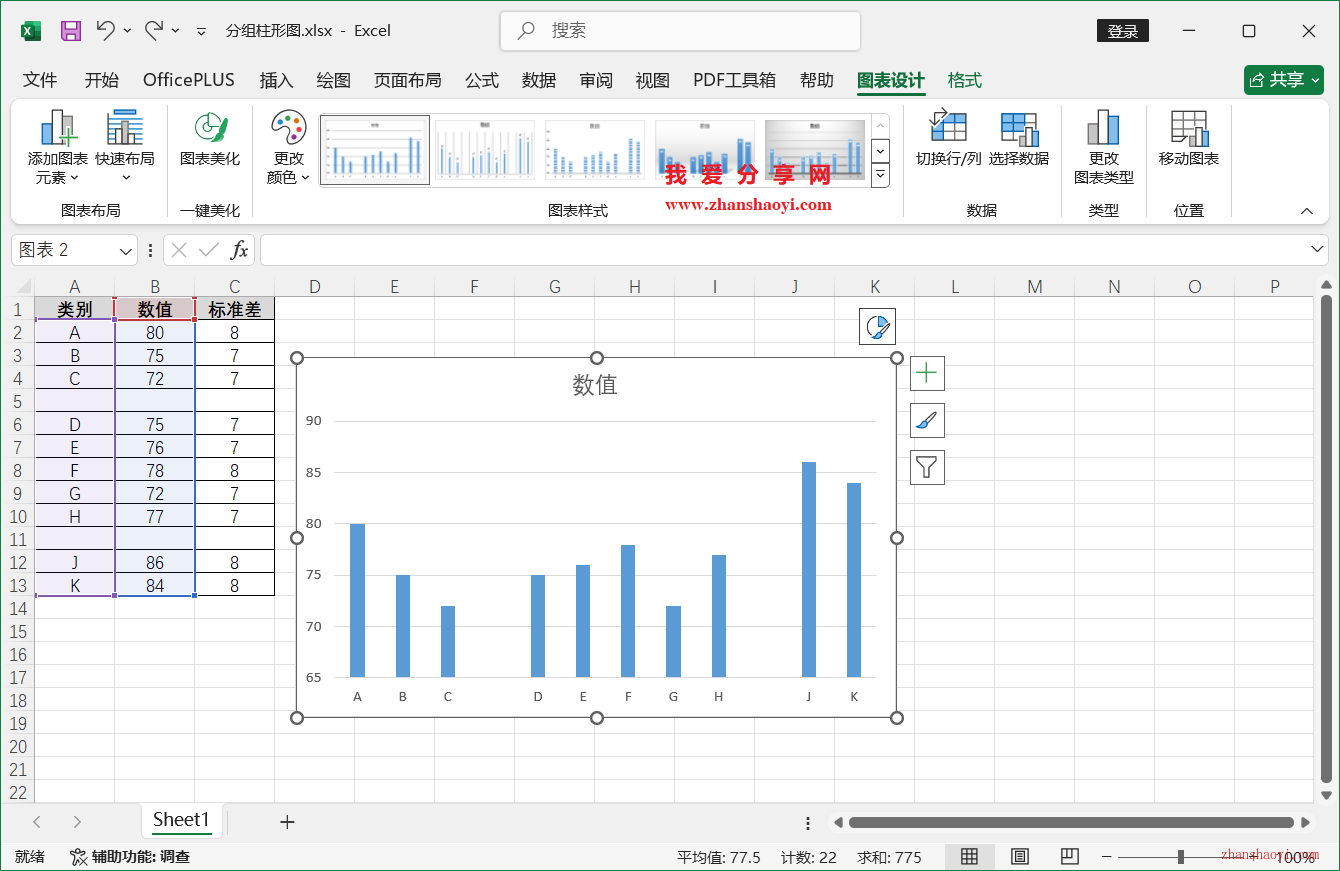Expand the chart styles gallery
This screenshot has height=871, width=1340.
[880, 175]
